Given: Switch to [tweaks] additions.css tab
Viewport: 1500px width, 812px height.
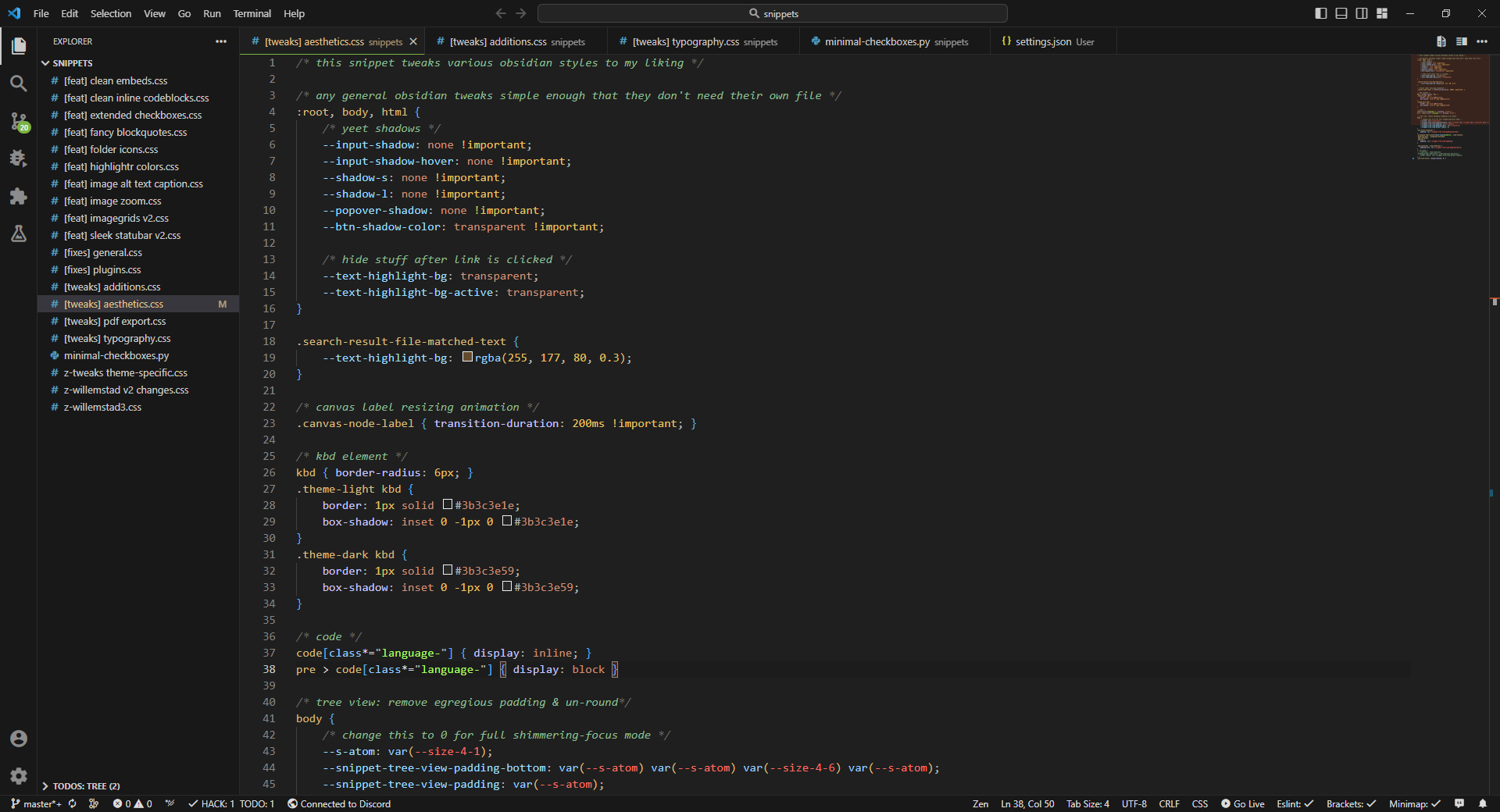Looking at the screenshot, I should point(517,41).
